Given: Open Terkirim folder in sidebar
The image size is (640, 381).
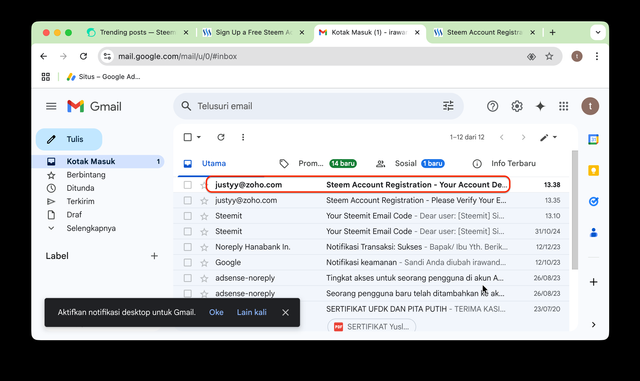Looking at the screenshot, I should point(80,201).
